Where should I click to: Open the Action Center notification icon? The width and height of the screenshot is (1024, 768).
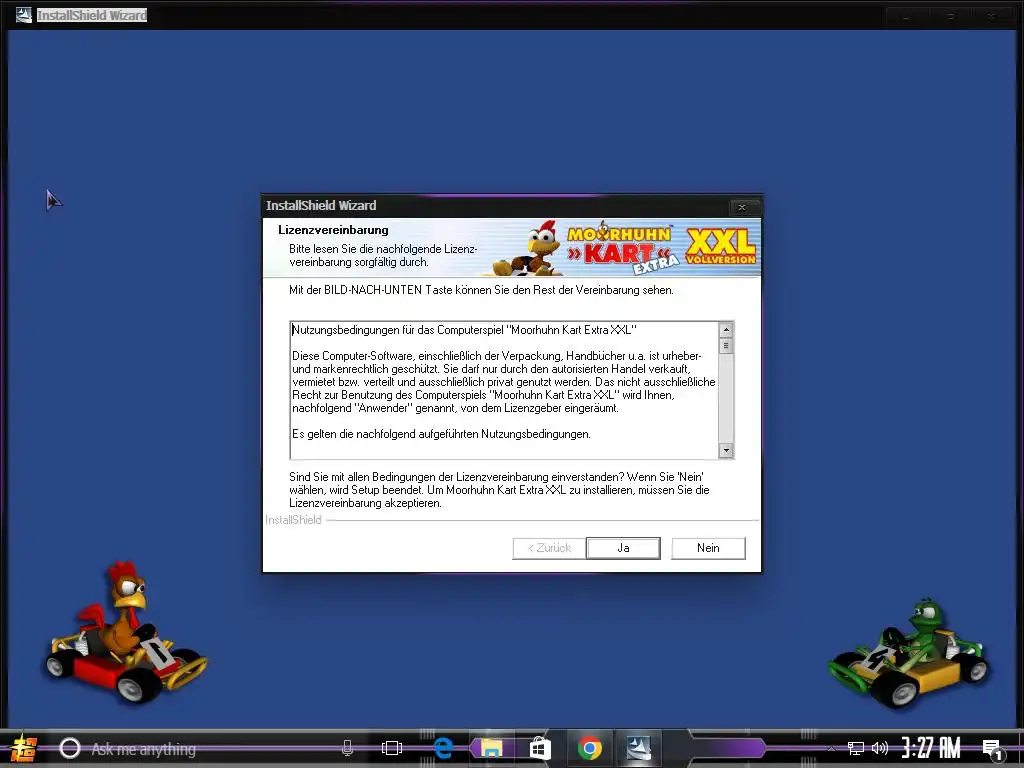pos(993,750)
